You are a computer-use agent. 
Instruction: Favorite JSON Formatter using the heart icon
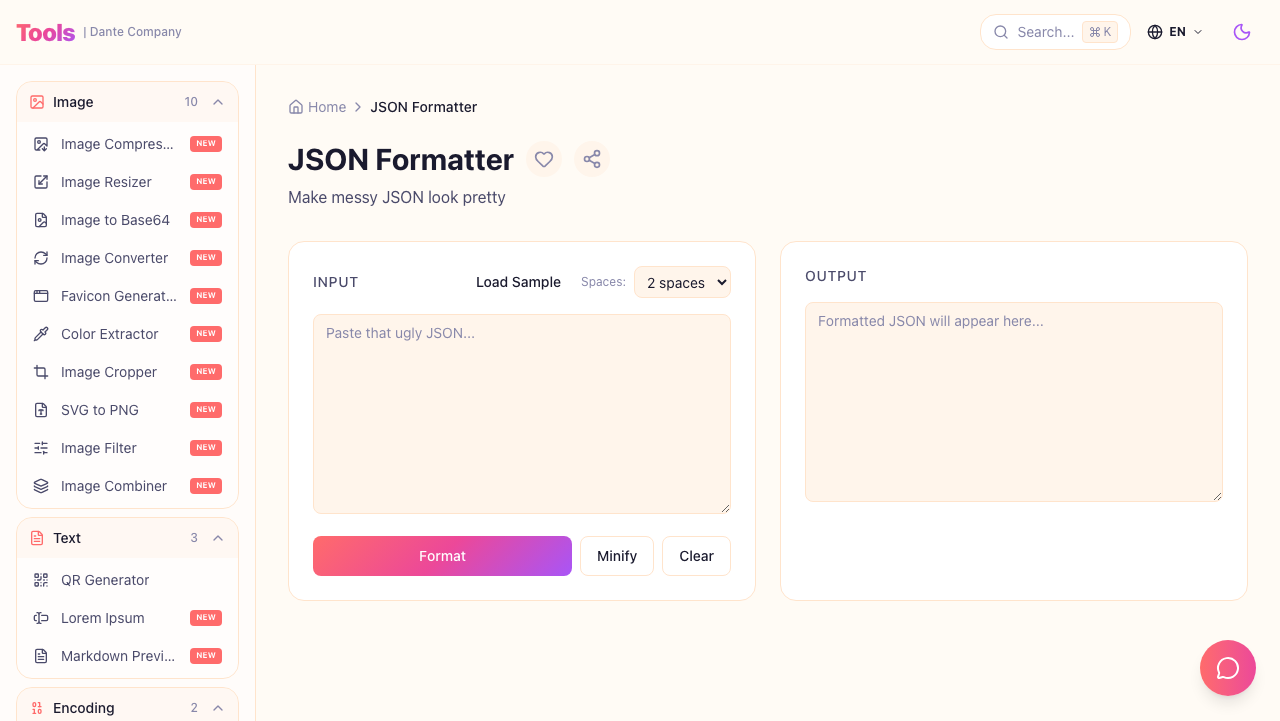(544, 159)
